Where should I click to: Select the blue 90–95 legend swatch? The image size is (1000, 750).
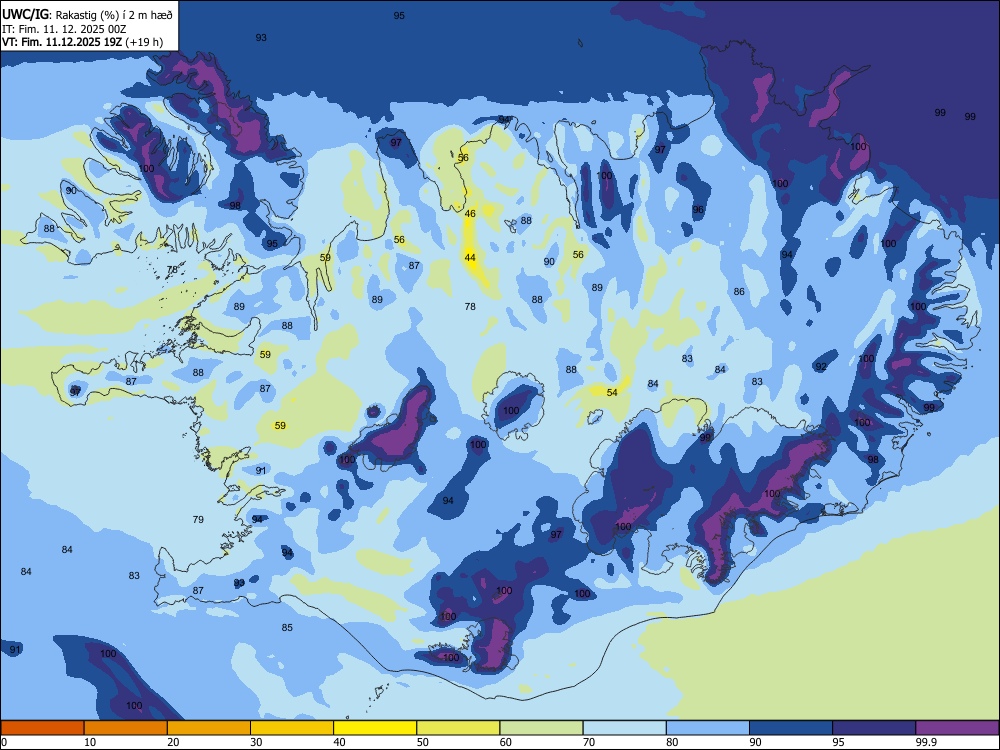tap(791, 728)
